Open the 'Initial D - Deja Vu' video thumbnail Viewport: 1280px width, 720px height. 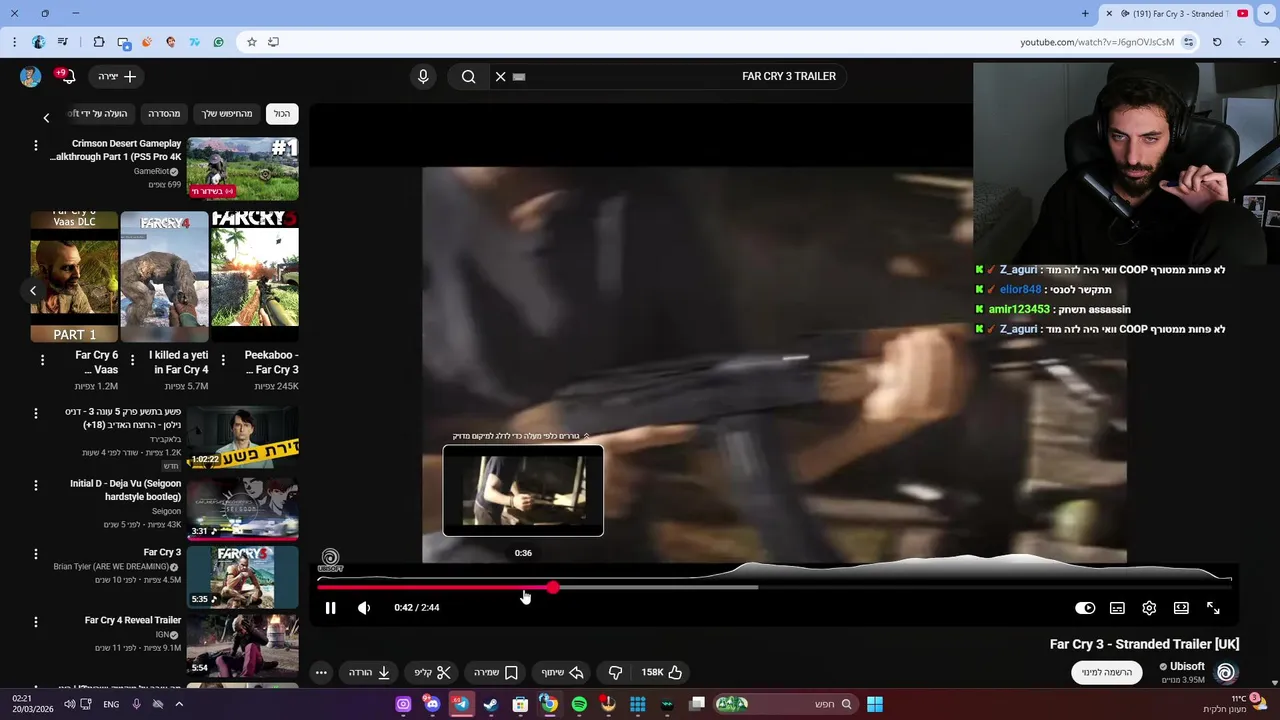click(242, 508)
